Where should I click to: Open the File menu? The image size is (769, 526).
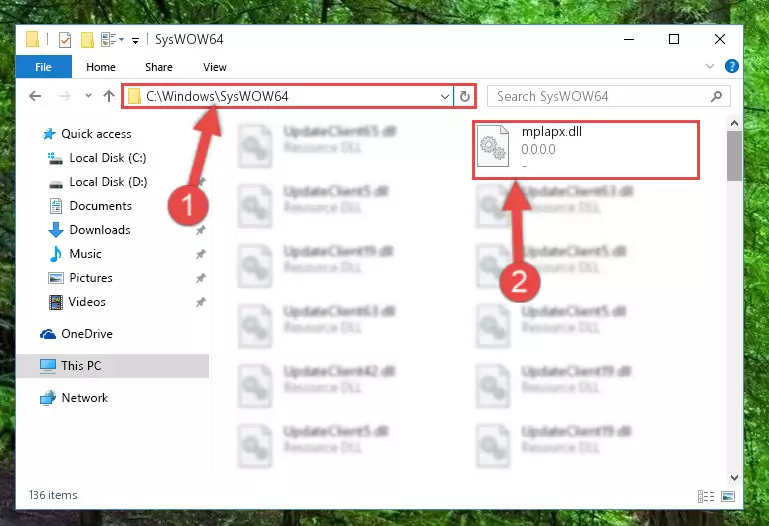pyautogui.click(x=44, y=67)
